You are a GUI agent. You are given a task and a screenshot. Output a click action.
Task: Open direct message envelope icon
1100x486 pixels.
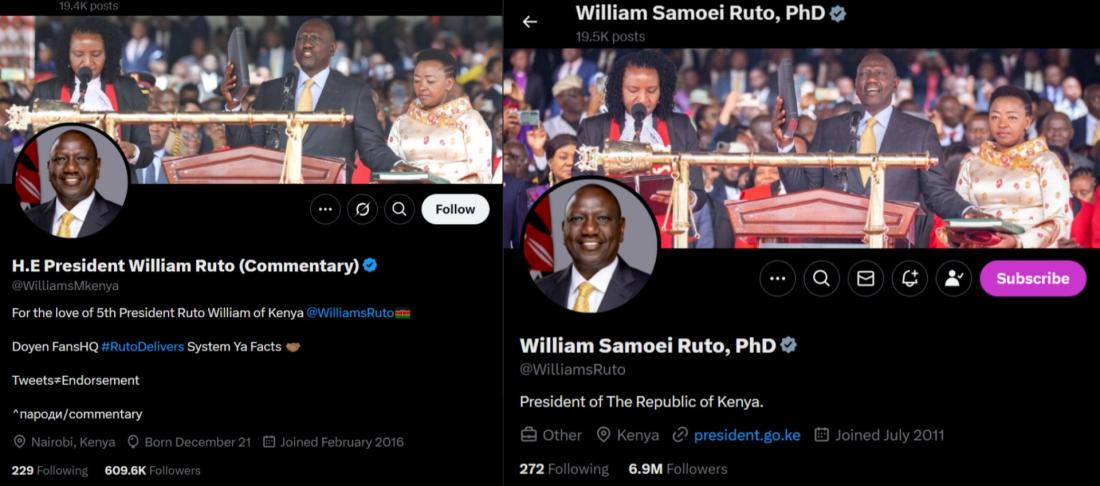pos(866,278)
